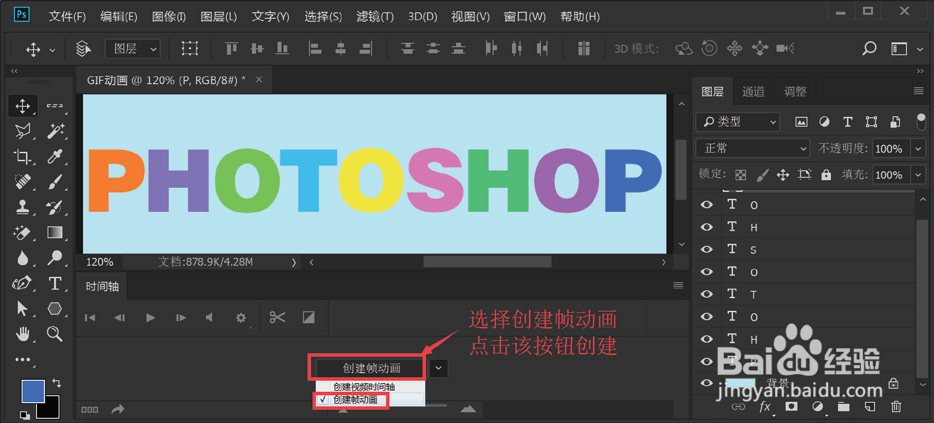Click the create new layer icon
934x423 pixels.
870,407
